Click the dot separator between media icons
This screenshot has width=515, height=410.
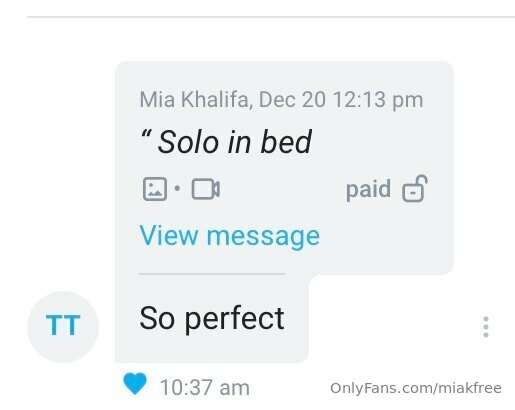click(177, 189)
